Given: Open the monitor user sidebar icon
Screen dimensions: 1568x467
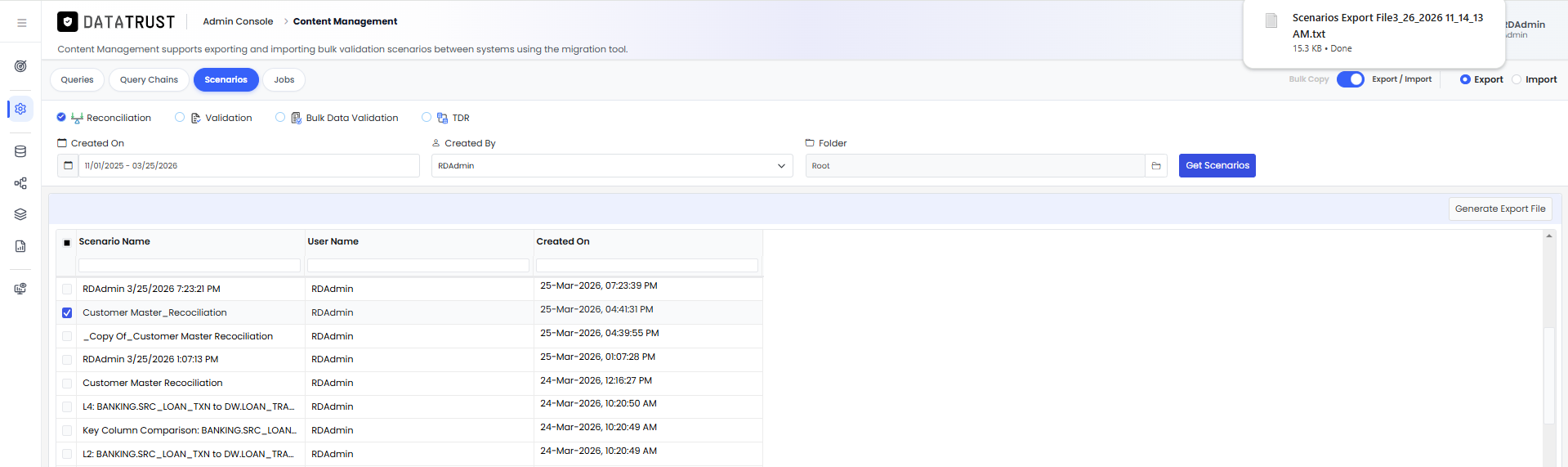Looking at the screenshot, I should [20, 289].
